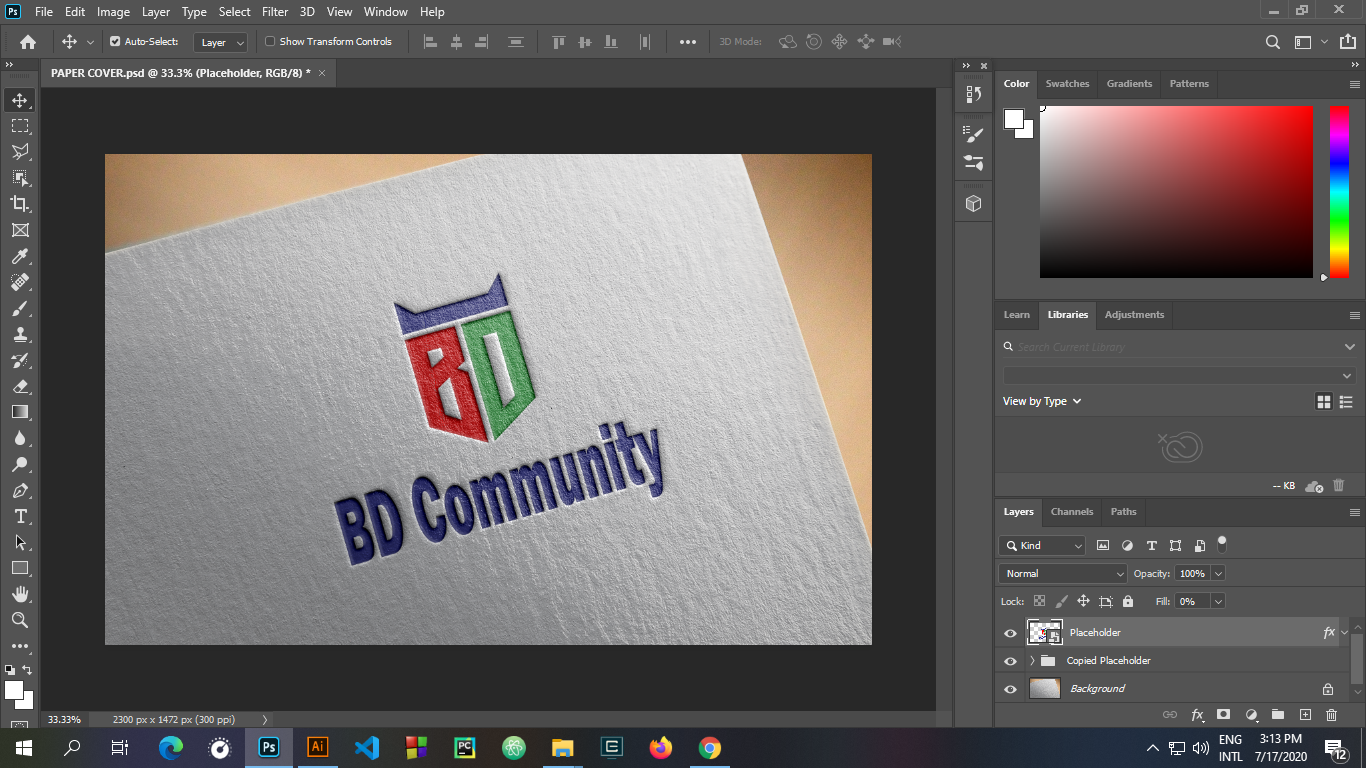This screenshot has width=1366, height=768.
Task: Select the Object Selection tool
Action: 20,178
